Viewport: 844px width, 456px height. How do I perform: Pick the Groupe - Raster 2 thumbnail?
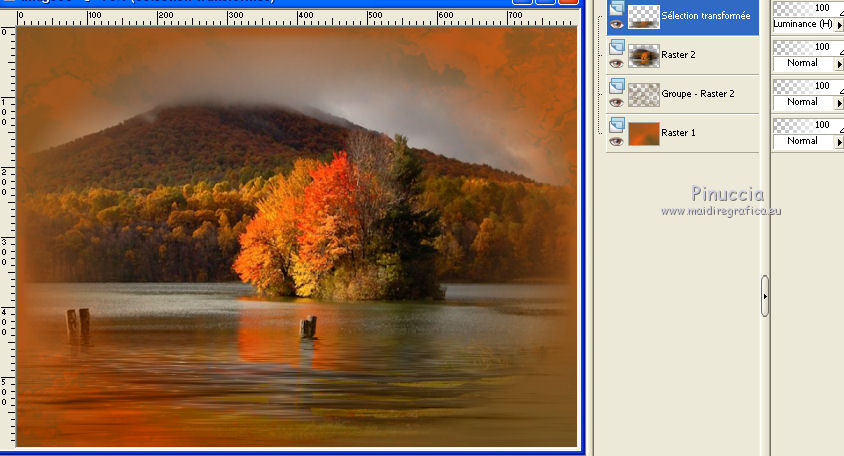tap(644, 94)
